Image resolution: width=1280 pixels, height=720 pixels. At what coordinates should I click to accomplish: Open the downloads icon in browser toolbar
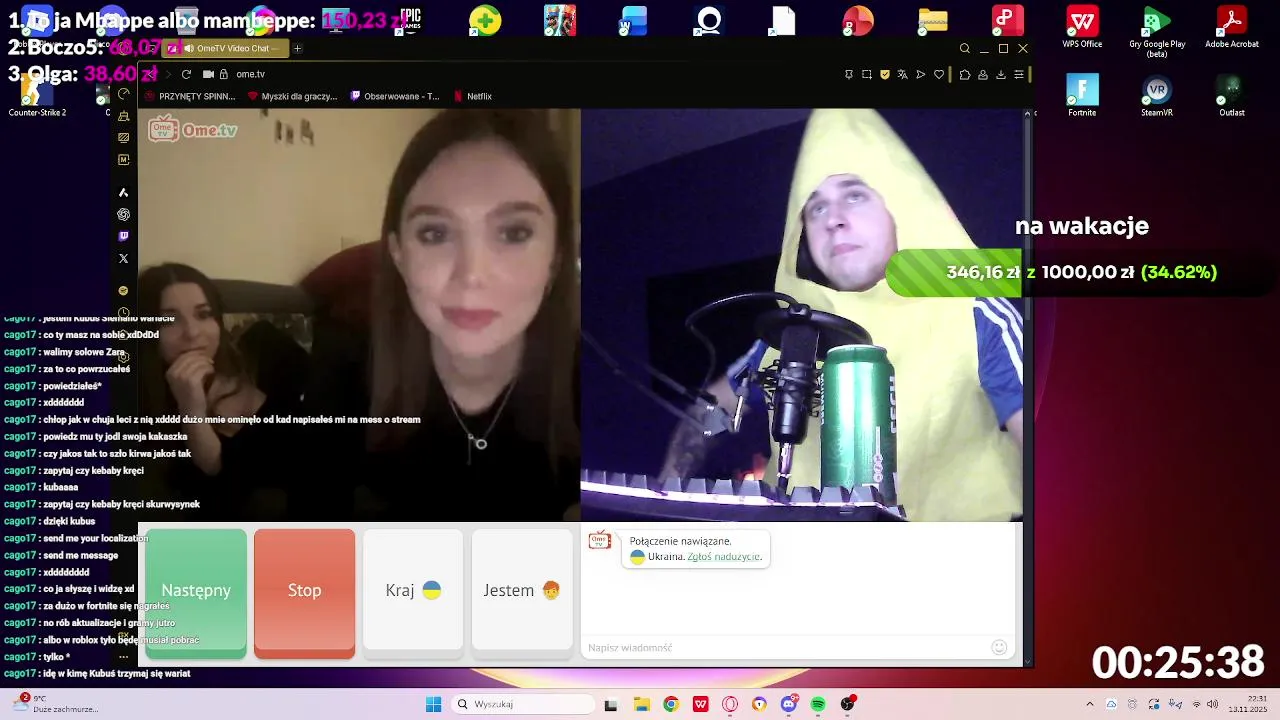[1001, 74]
